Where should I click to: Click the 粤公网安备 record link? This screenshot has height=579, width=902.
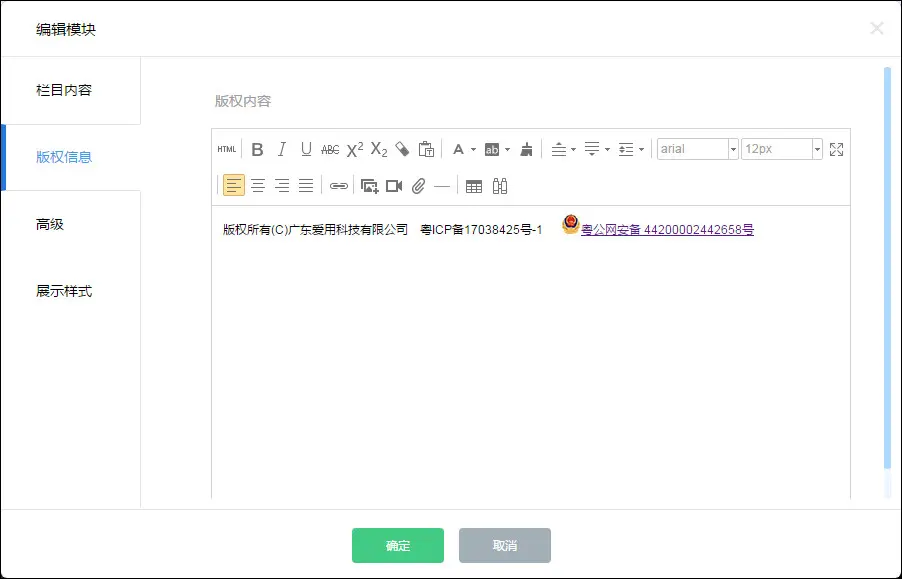click(667, 229)
